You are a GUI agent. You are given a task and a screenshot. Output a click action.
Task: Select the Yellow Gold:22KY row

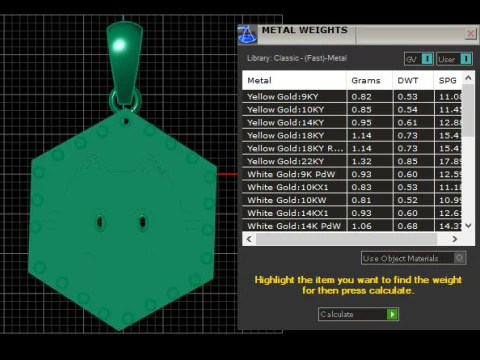[x=352, y=161]
